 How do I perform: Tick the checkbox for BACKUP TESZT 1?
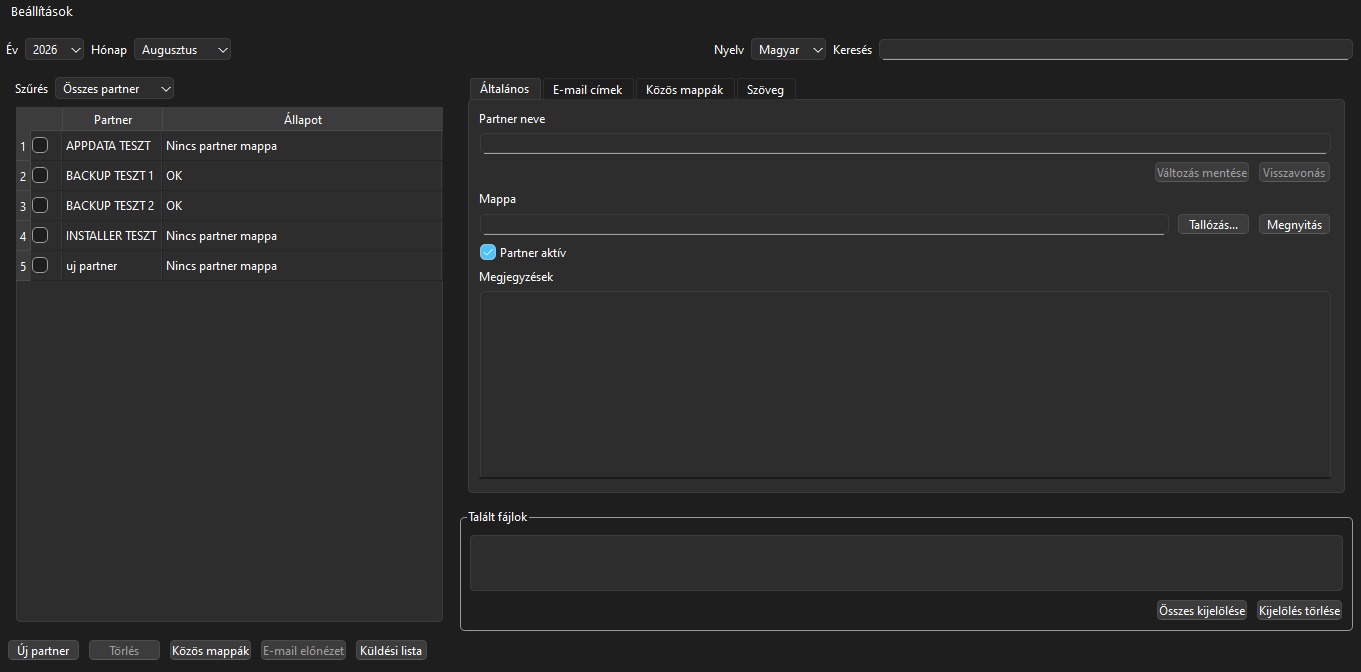[x=40, y=175]
